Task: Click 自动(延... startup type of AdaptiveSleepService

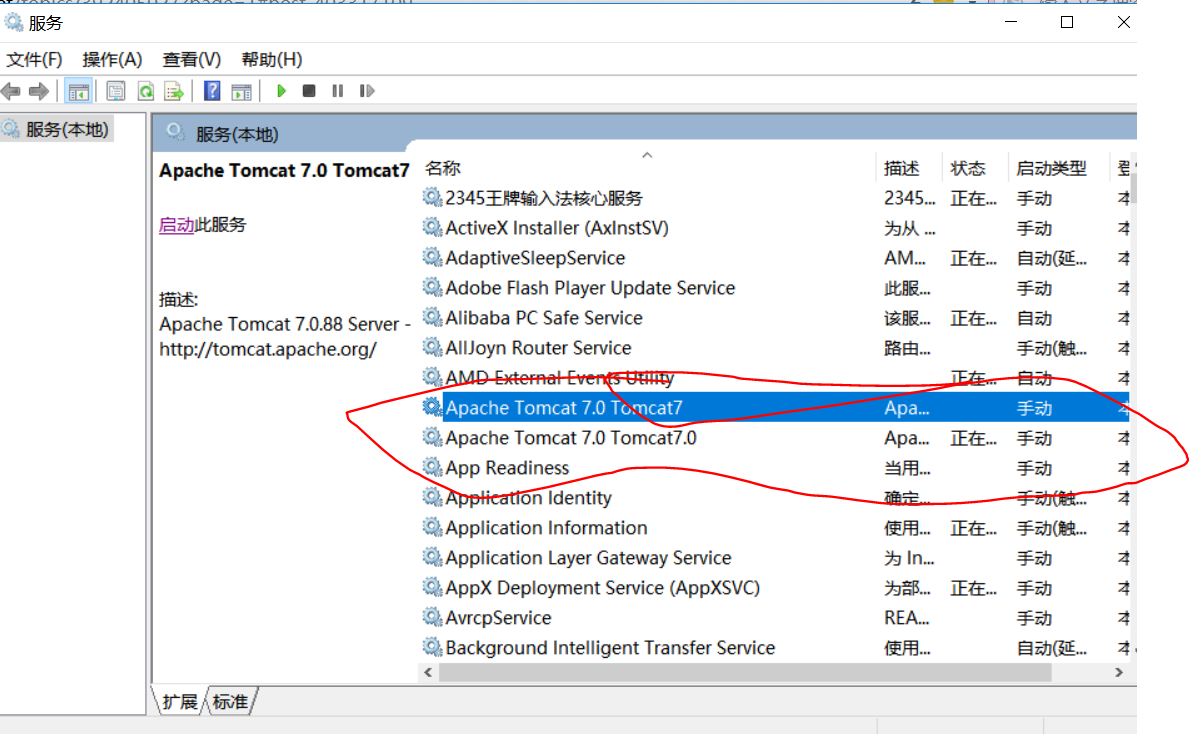Action: coord(1051,259)
